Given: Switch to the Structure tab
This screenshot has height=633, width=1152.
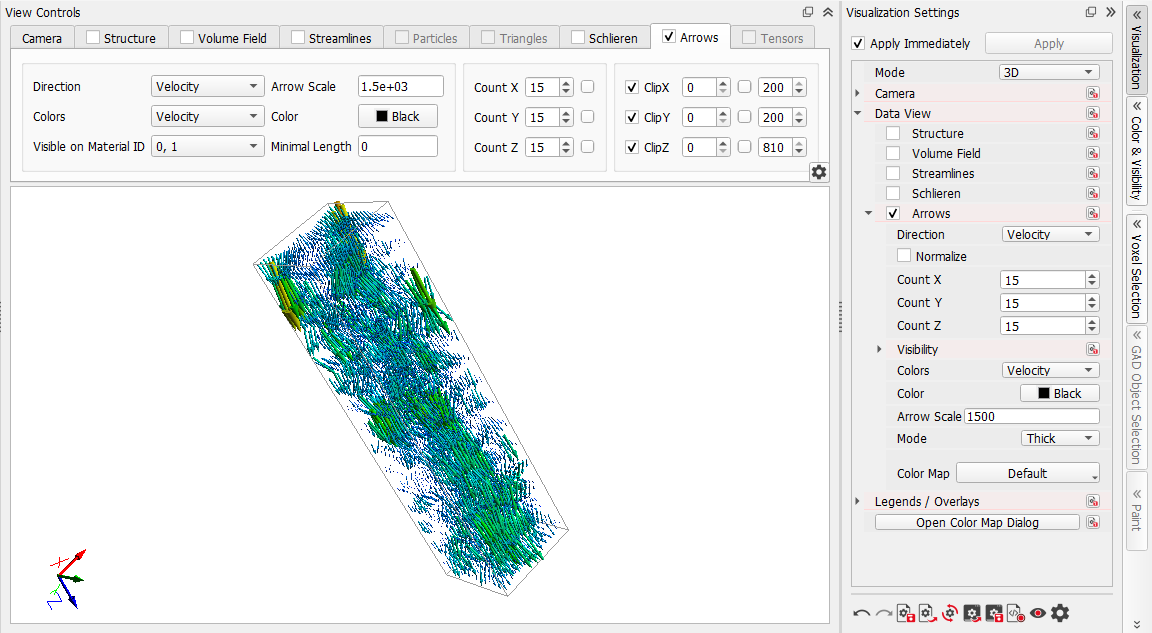Looking at the screenshot, I should pyautogui.click(x=121, y=38).
